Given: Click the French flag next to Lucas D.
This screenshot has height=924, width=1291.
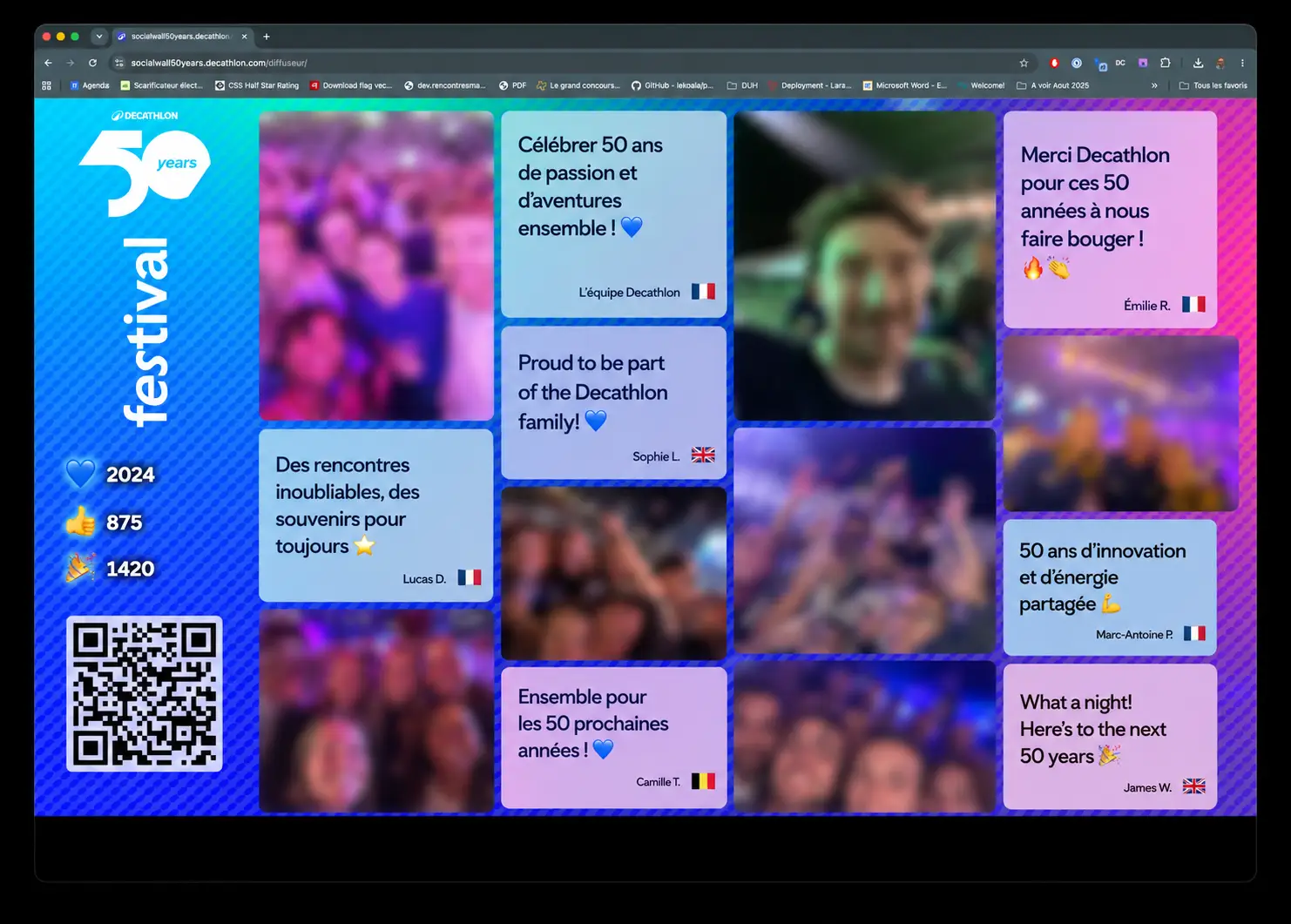Looking at the screenshot, I should point(470,577).
